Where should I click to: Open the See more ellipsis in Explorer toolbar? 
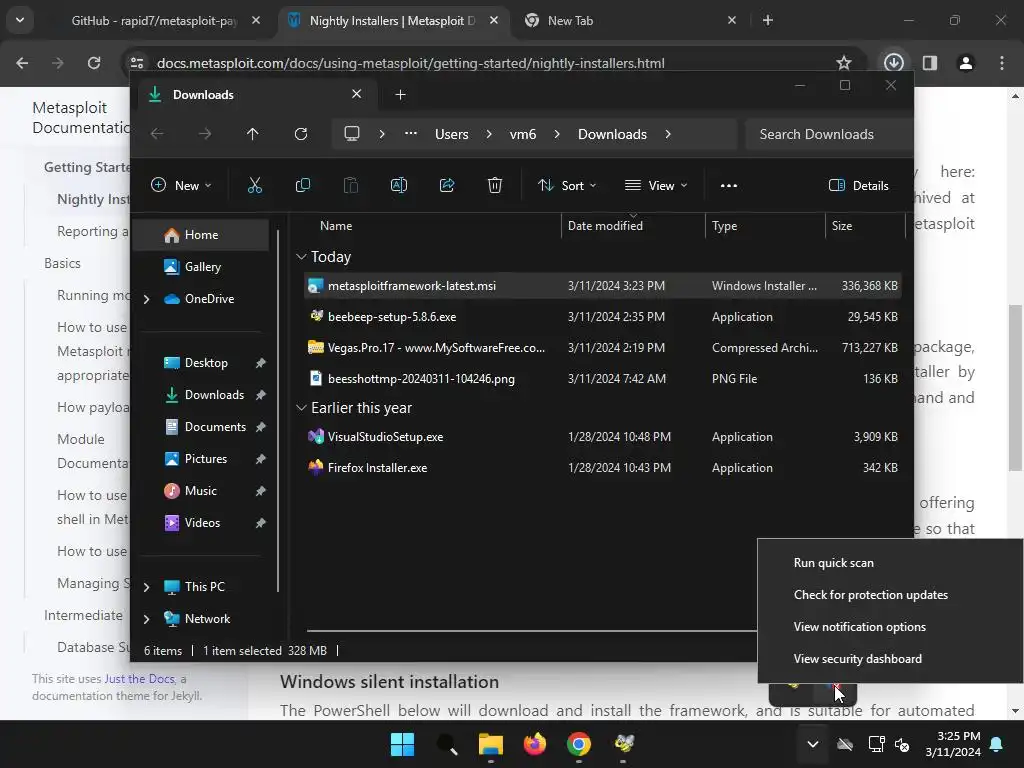click(x=729, y=185)
